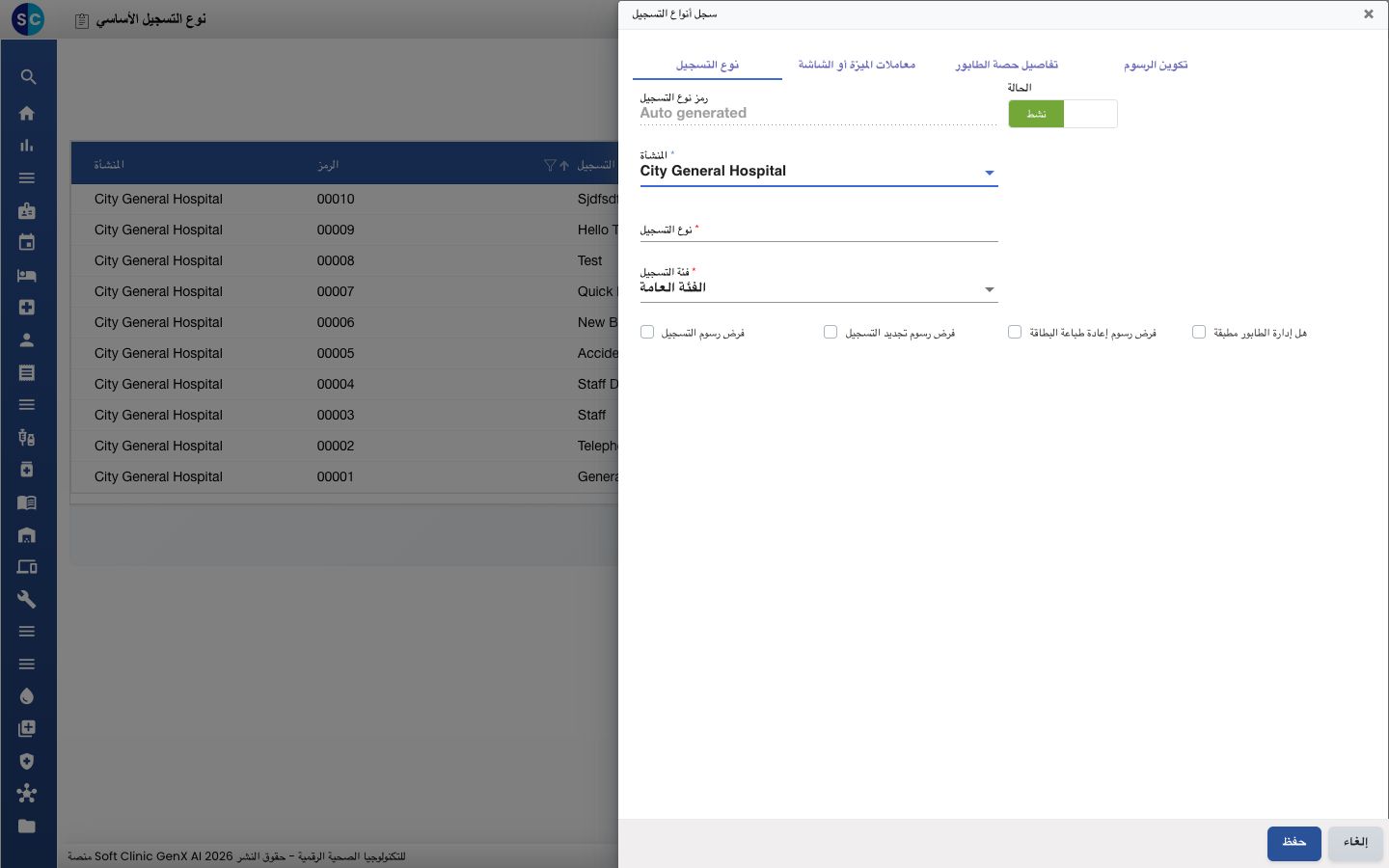Open the فئة التسجيل category dropdown
This screenshot has width=1389, height=868.
point(819,288)
